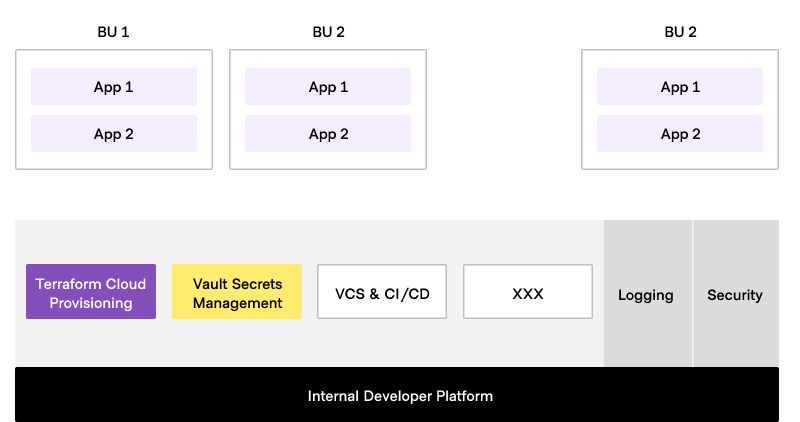Click App 1 inside the BU 1 box

(x=113, y=87)
